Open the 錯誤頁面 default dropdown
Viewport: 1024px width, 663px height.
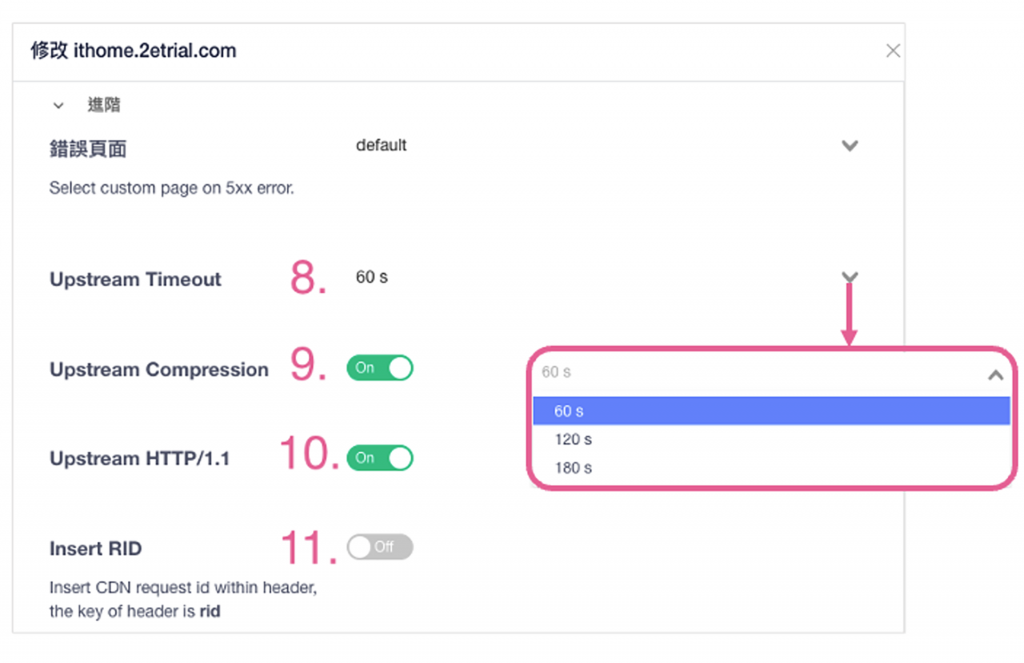coord(849,146)
